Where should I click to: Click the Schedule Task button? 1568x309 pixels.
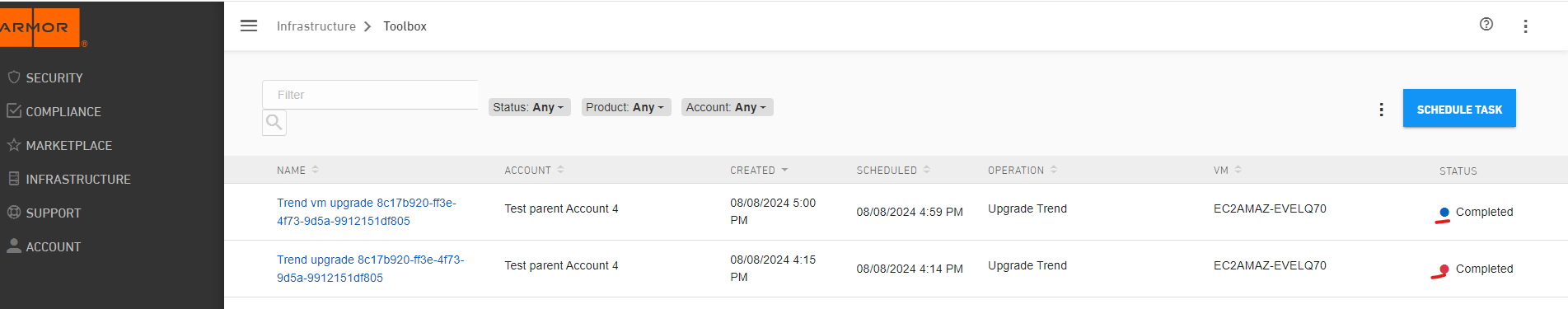point(1459,109)
